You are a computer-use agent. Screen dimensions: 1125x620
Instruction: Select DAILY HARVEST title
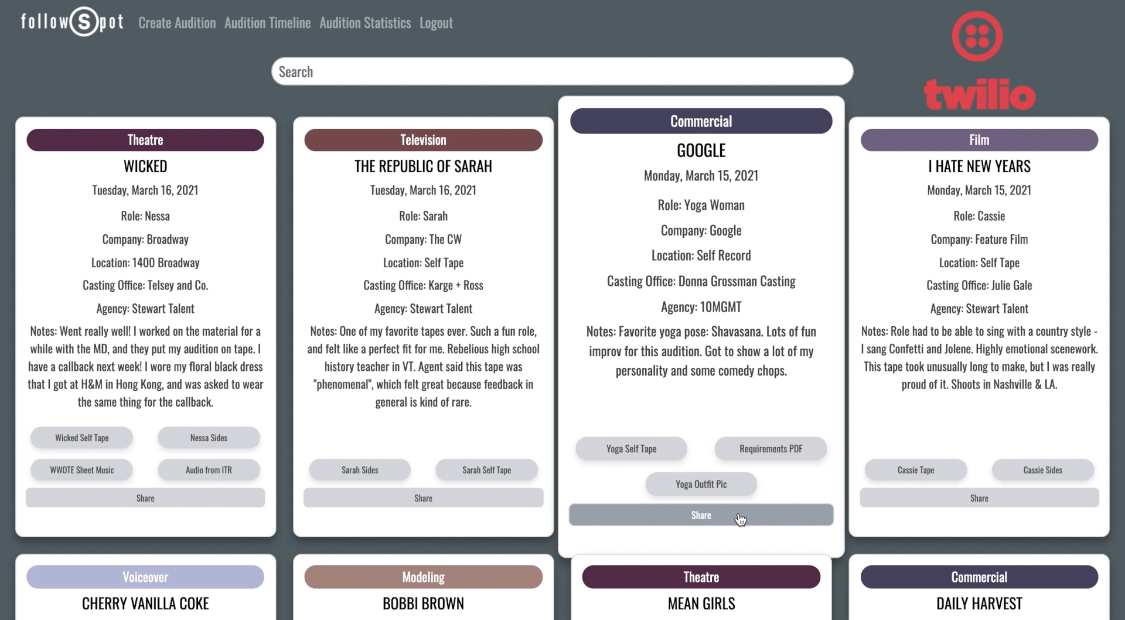click(x=979, y=604)
